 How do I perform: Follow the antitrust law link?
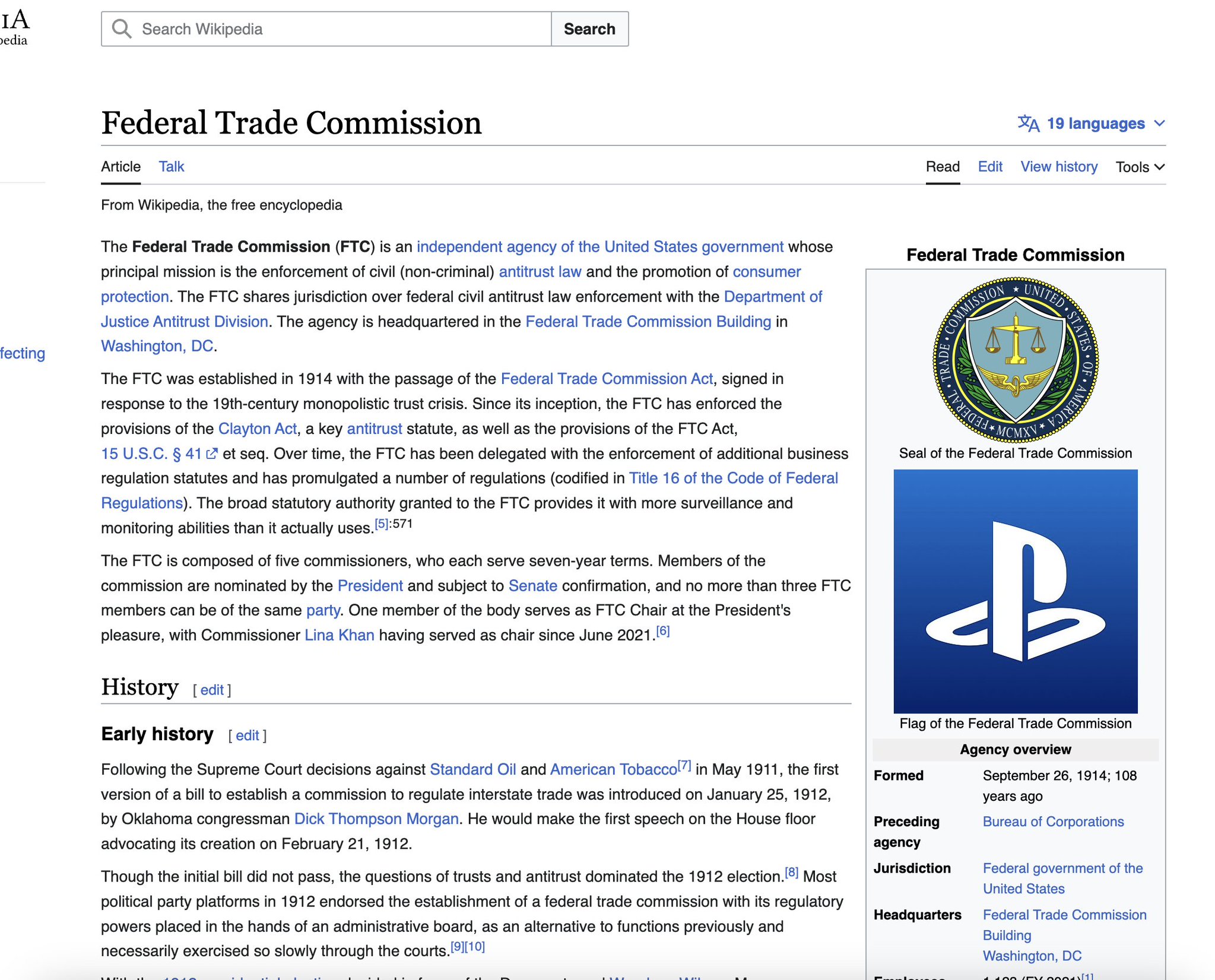tap(540, 272)
